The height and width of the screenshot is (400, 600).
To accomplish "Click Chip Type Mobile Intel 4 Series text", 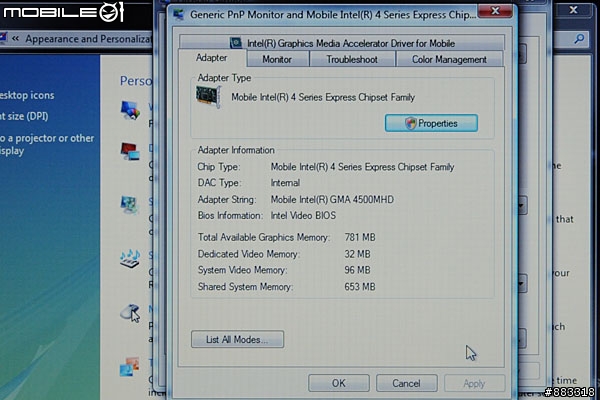I will [362, 167].
